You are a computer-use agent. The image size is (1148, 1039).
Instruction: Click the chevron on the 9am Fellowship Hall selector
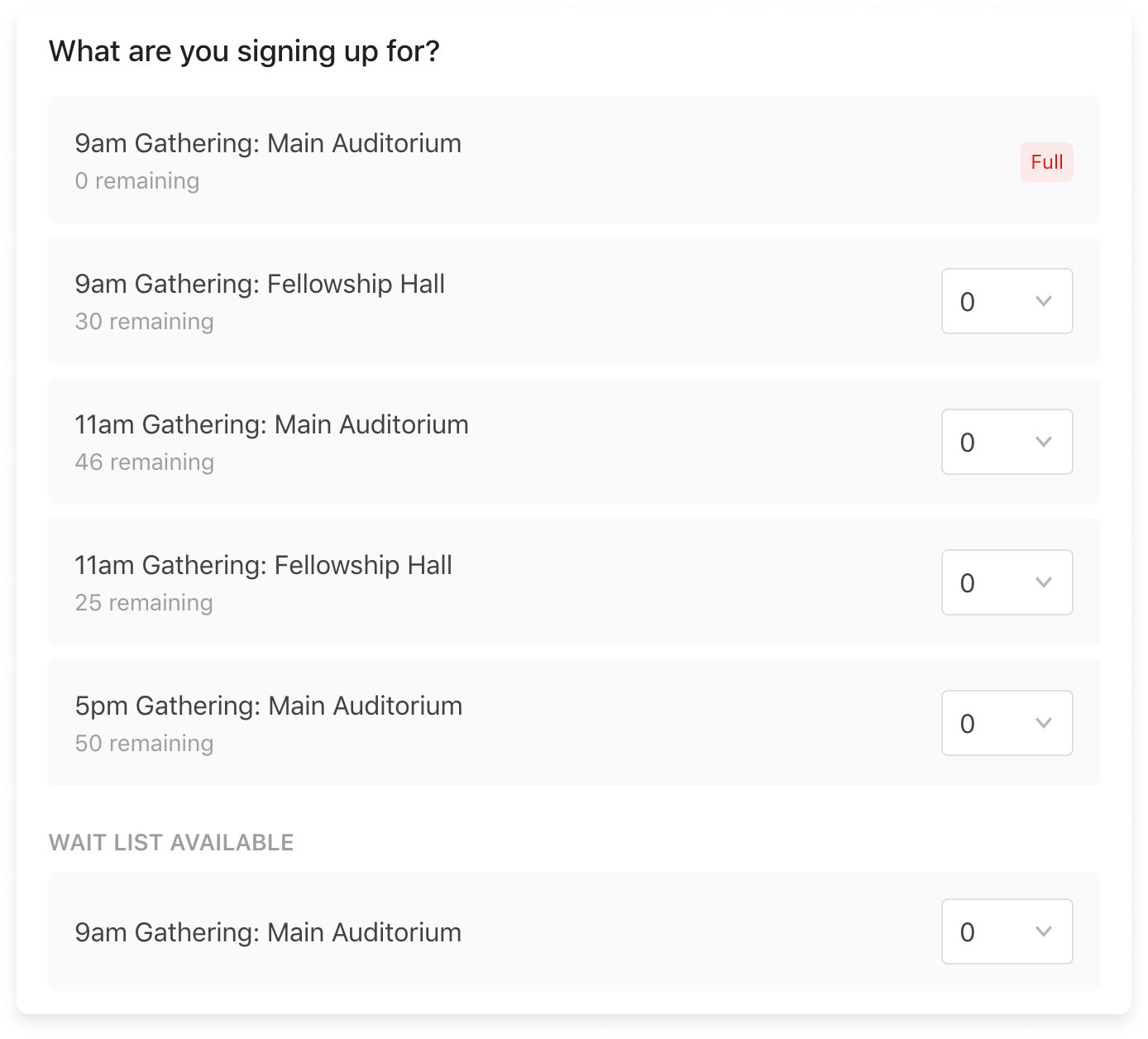[1044, 301]
